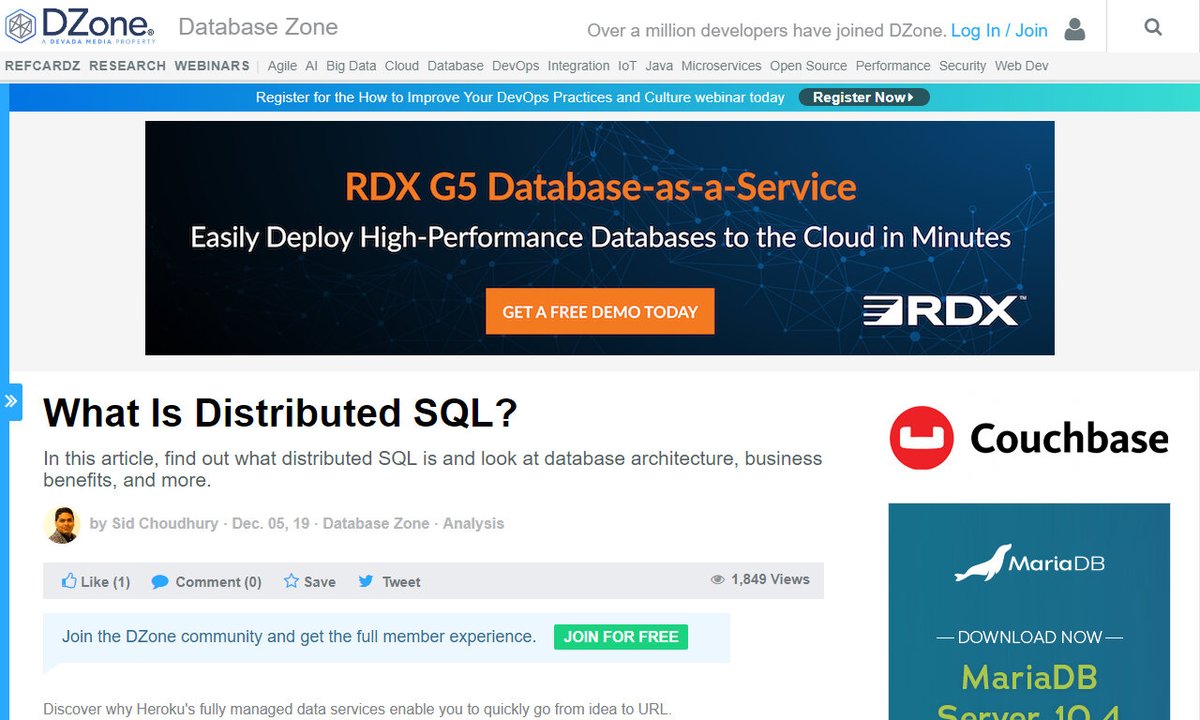Open the Open Source zone

pyautogui.click(x=808, y=66)
